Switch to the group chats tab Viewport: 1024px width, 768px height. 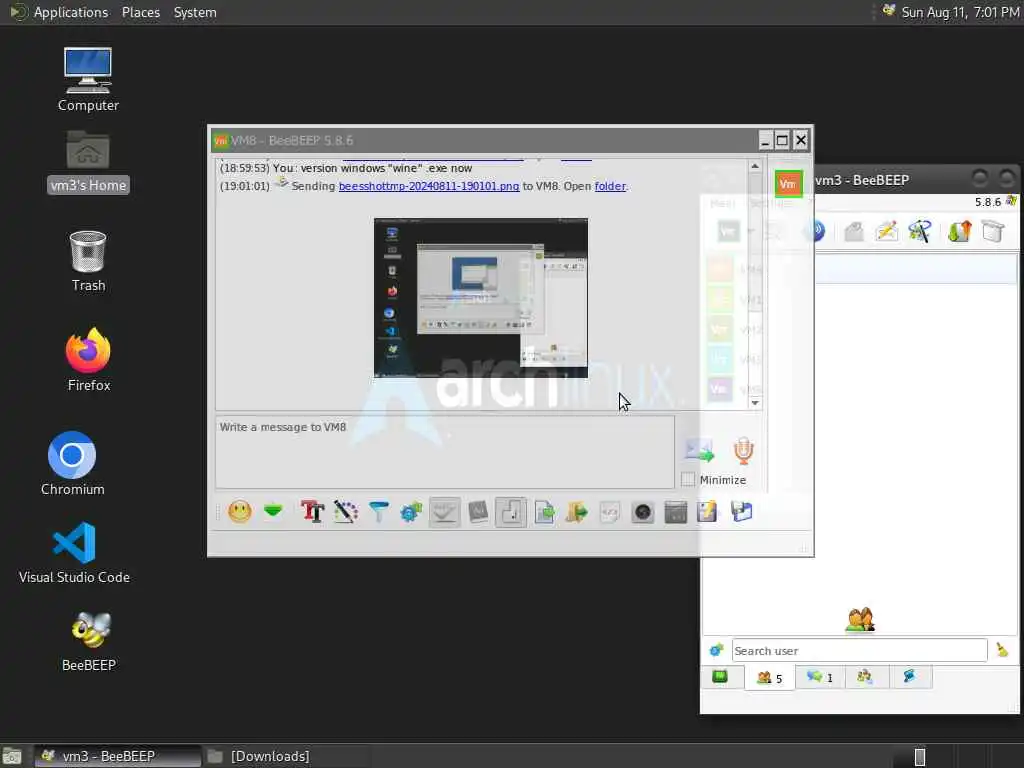click(865, 677)
